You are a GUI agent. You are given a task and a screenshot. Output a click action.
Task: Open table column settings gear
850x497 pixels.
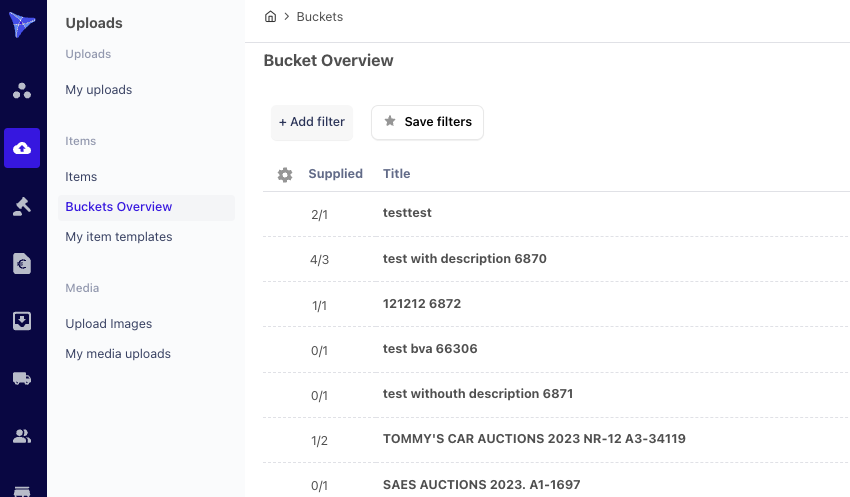[x=285, y=175]
